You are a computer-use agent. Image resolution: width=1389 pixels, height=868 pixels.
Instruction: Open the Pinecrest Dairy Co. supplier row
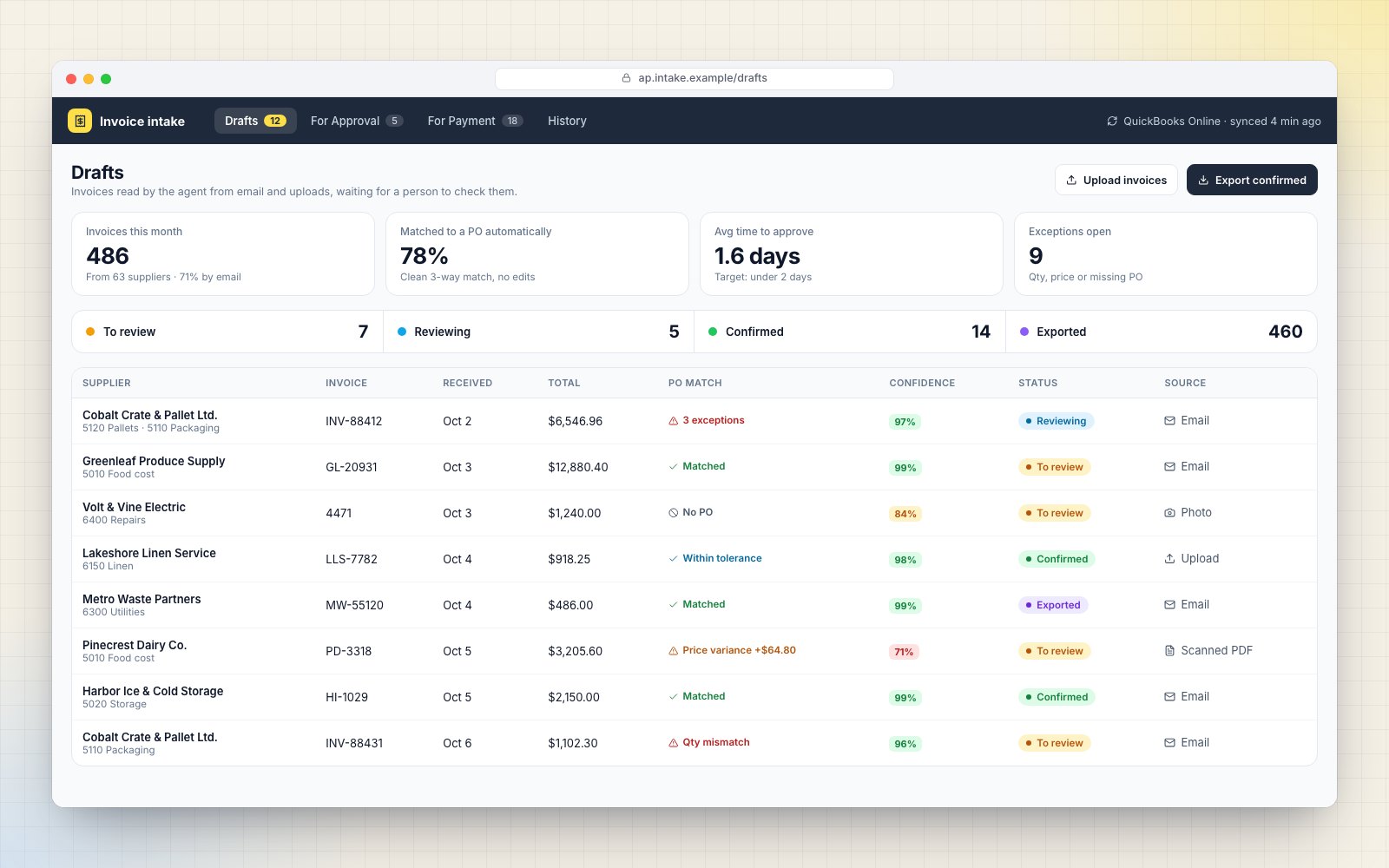coord(694,651)
